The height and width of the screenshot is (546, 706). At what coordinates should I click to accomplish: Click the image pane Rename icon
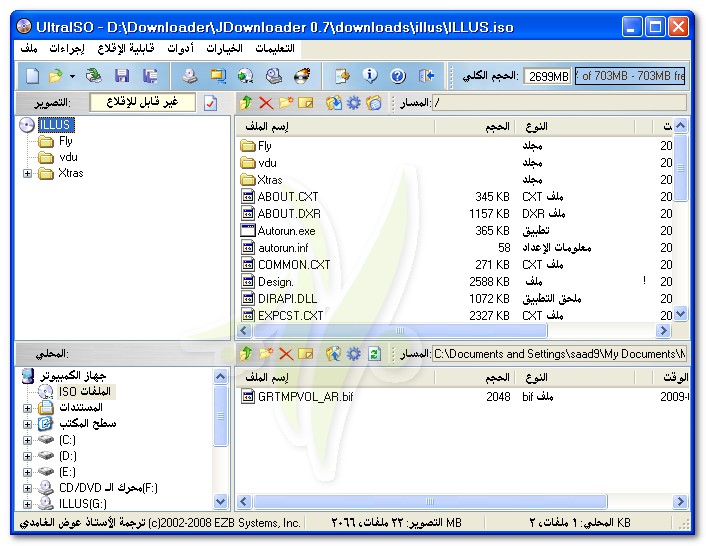(x=306, y=103)
